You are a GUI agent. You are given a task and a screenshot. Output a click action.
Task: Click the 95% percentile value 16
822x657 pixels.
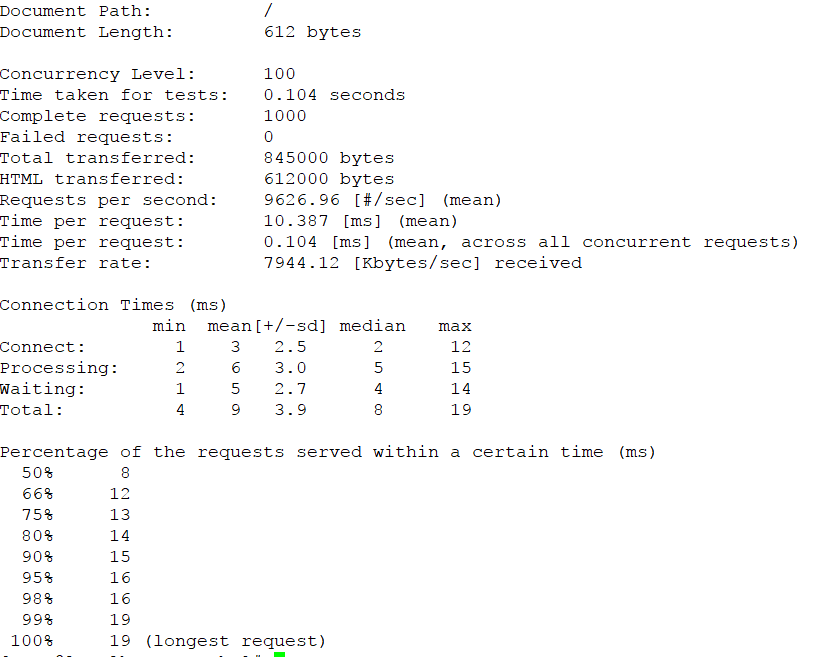[x=120, y=578]
